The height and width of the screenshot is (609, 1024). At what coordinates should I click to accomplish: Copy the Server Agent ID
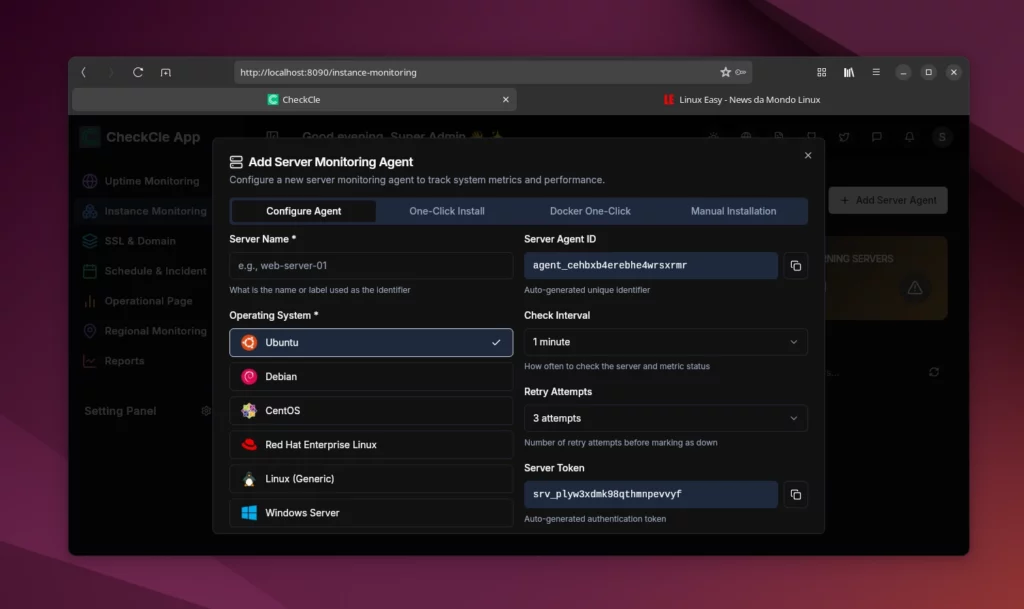[795, 266]
